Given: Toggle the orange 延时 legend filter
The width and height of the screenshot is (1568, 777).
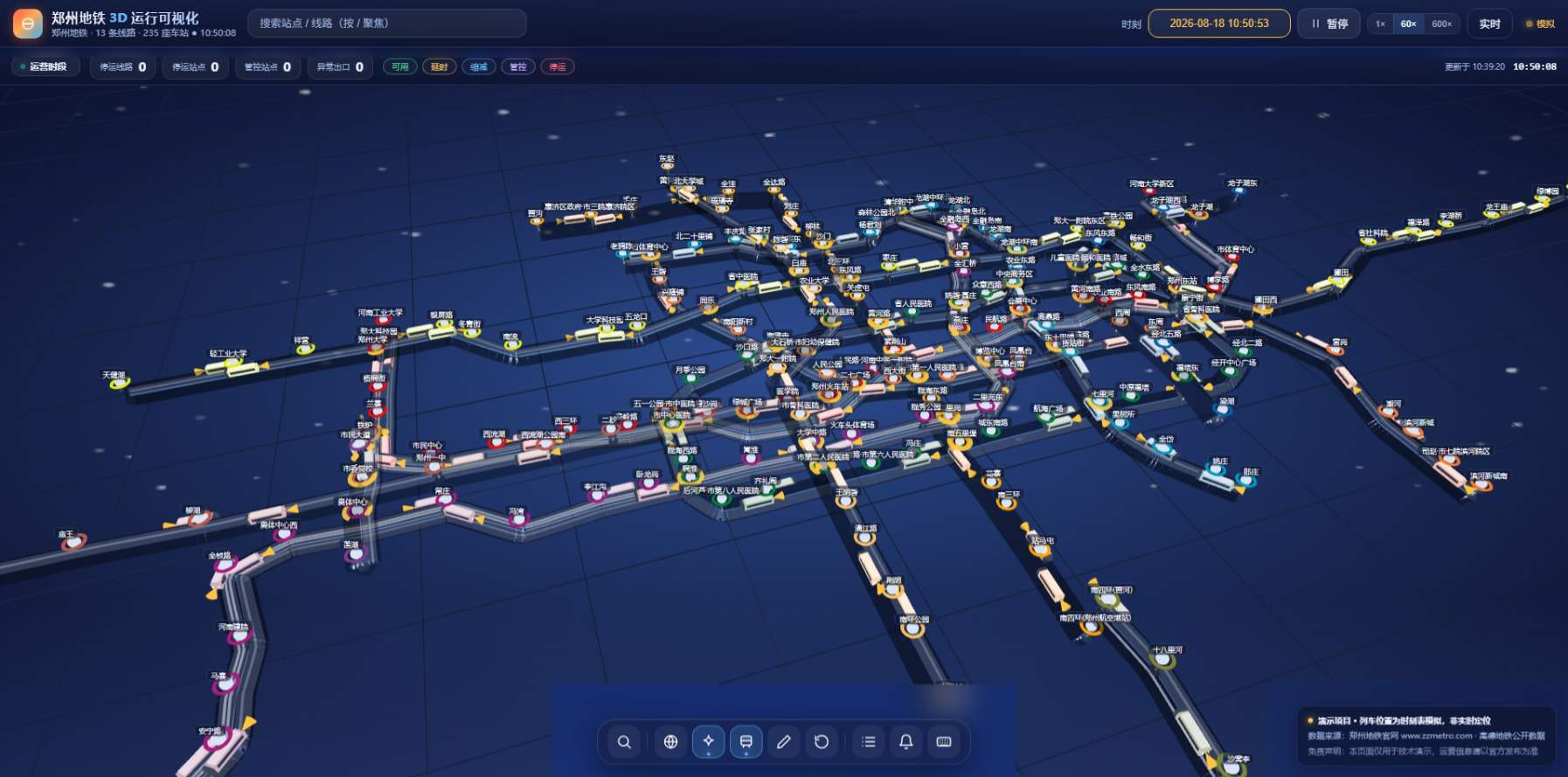Looking at the screenshot, I should click(x=439, y=66).
